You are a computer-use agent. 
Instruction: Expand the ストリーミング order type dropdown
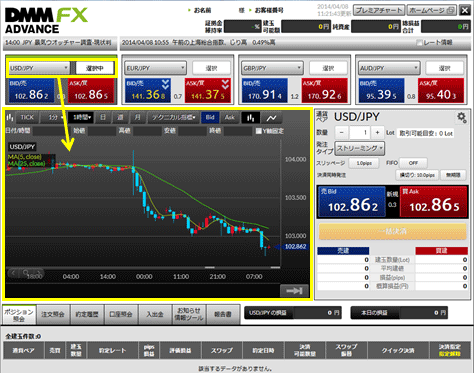click(x=360, y=148)
